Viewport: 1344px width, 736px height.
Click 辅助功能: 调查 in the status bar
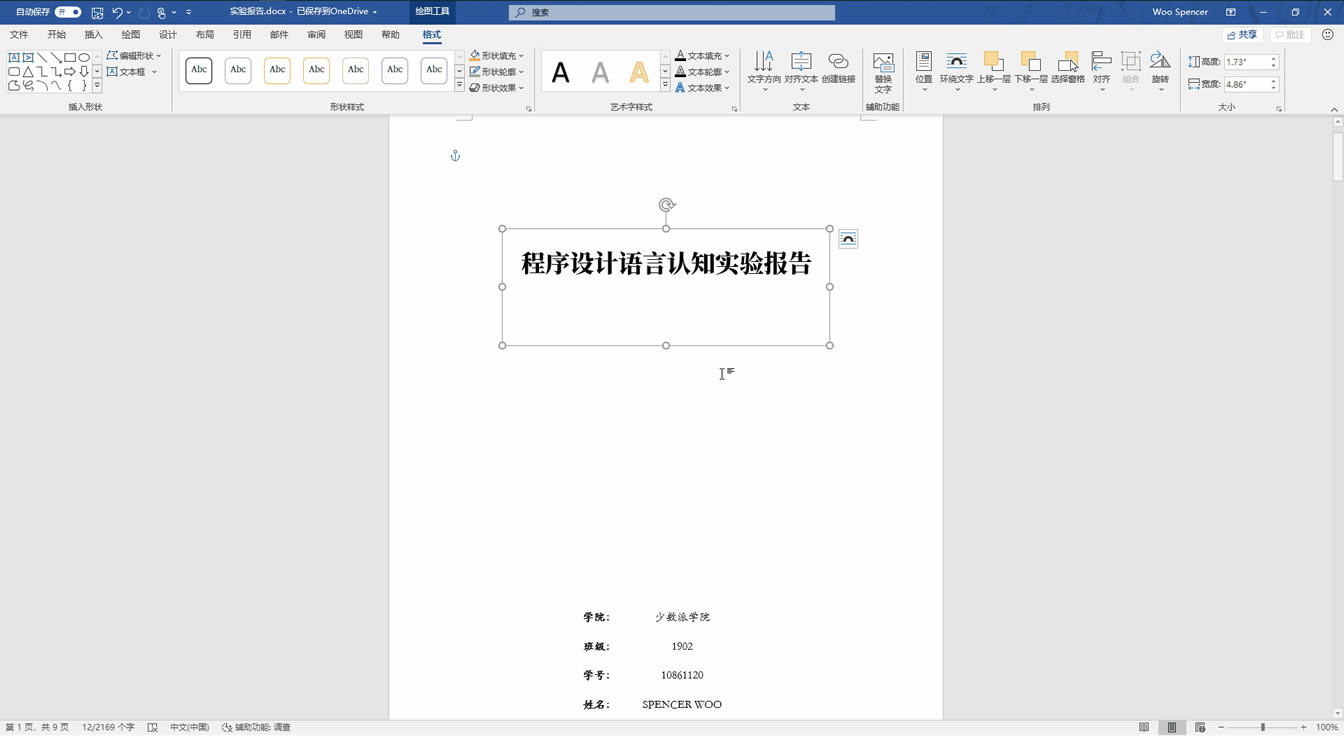254,727
